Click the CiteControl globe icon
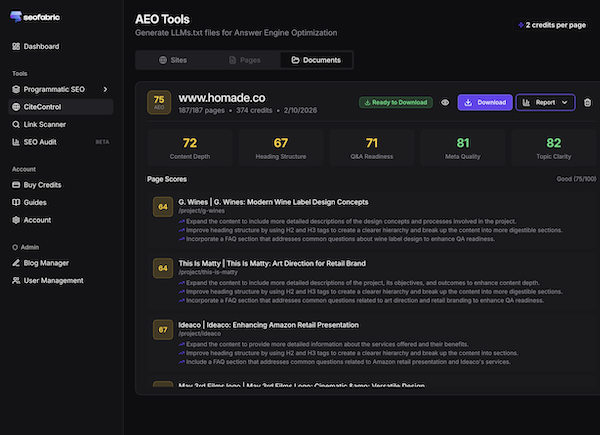 pyautogui.click(x=16, y=107)
